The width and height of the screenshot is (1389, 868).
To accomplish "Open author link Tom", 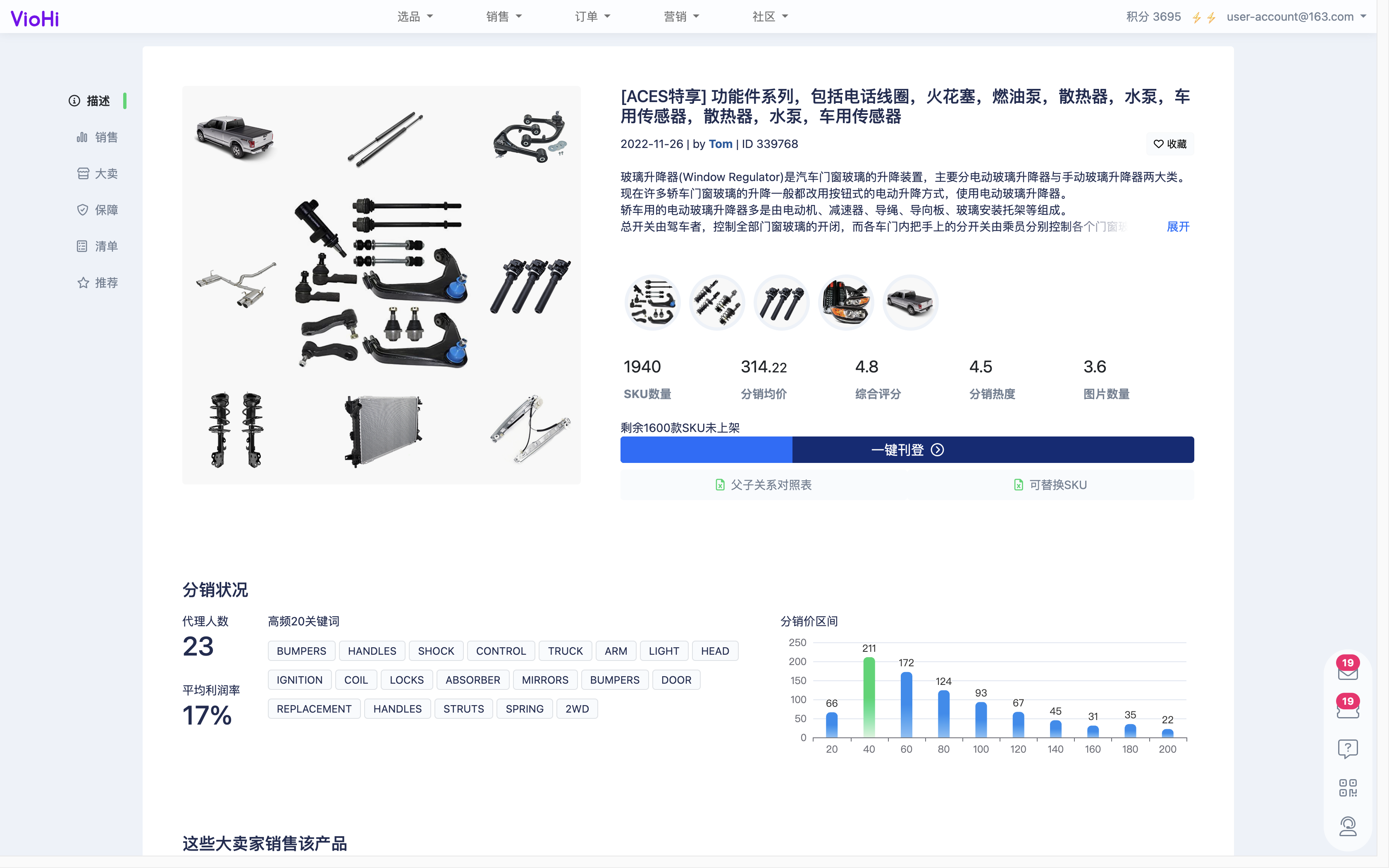I will (720, 144).
